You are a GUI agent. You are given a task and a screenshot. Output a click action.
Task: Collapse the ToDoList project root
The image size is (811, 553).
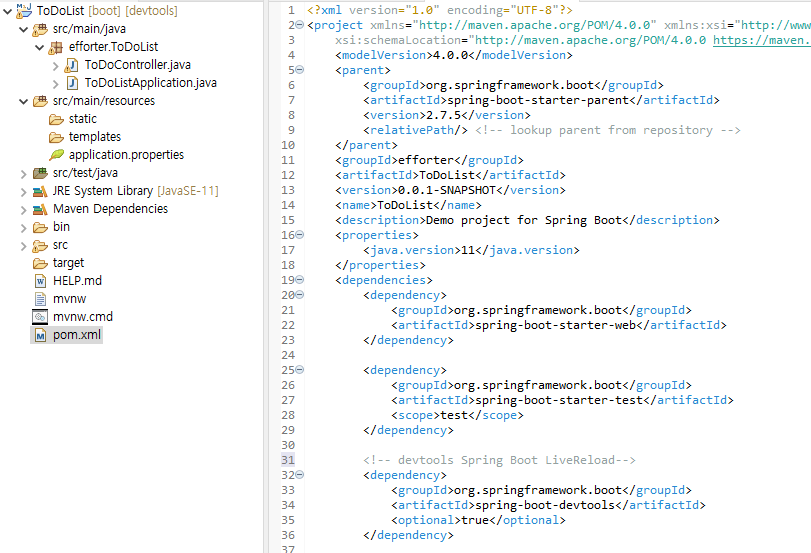tap(7, 11)
